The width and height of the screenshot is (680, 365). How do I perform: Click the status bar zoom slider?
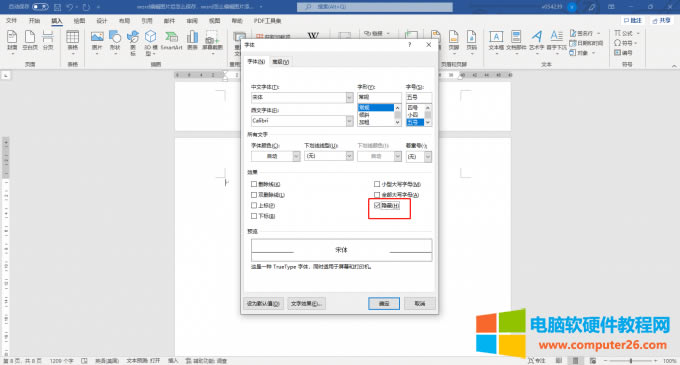click(631, 361)
